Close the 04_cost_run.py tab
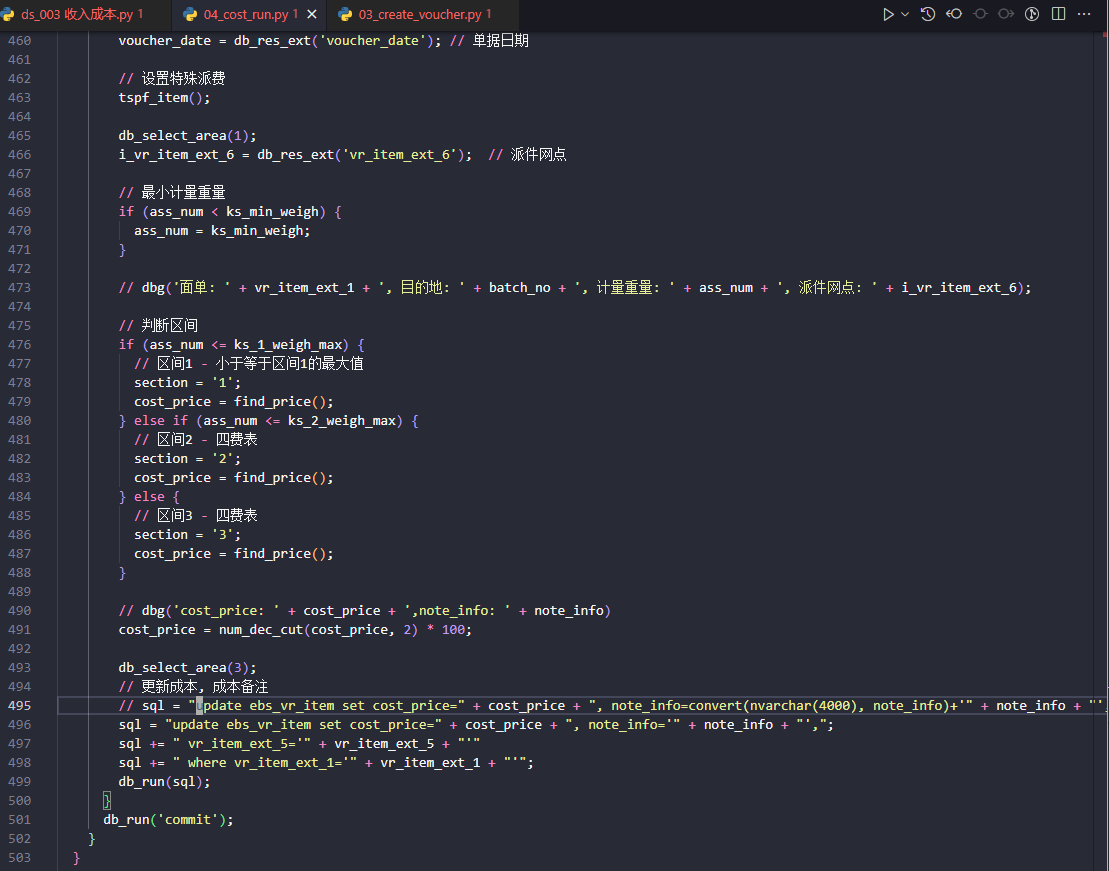1109x871 pixels. tap(312, 15)
